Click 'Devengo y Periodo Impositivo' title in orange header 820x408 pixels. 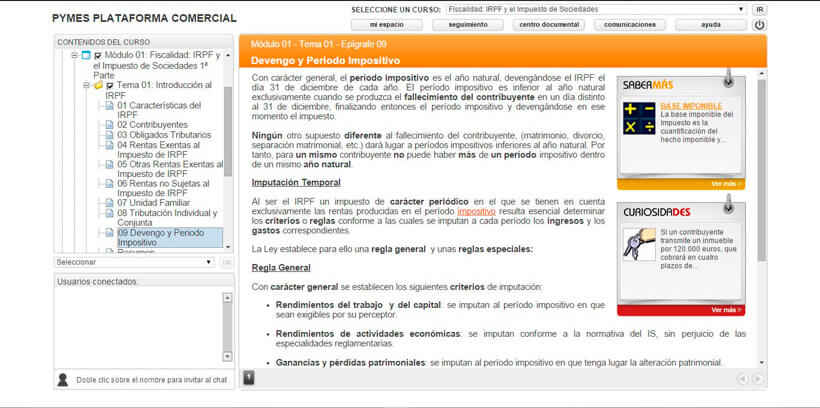pyautogui.click(x=325, y=61)
